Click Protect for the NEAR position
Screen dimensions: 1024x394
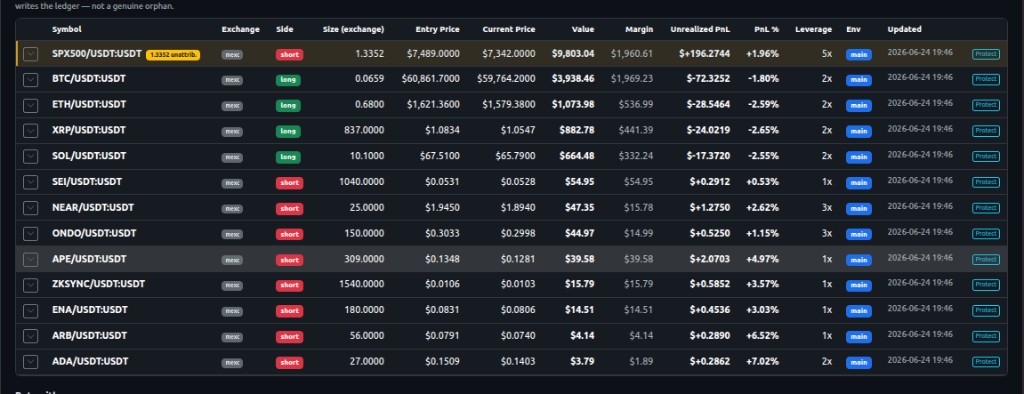click(x=985, y=208)
